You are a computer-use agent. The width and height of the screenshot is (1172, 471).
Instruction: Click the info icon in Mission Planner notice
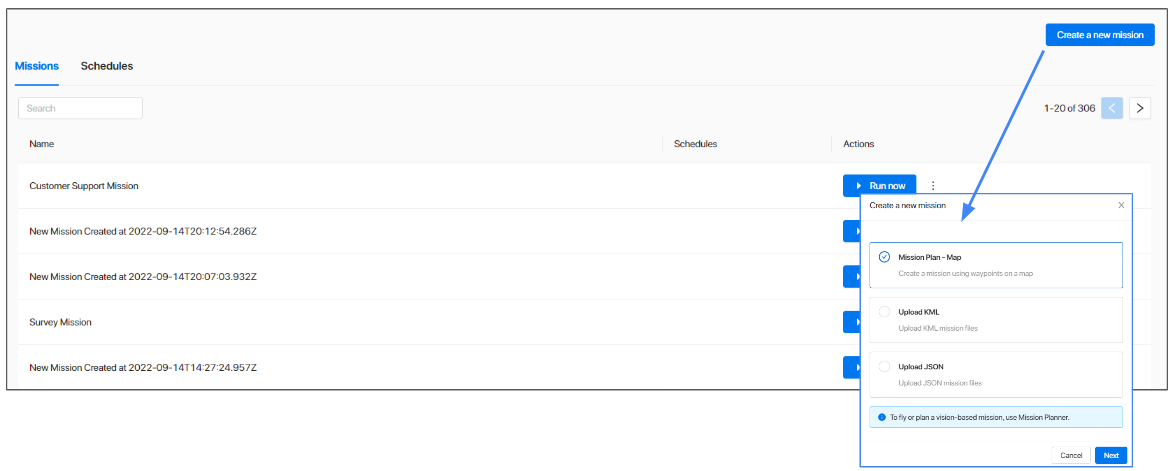pos(883,417)
